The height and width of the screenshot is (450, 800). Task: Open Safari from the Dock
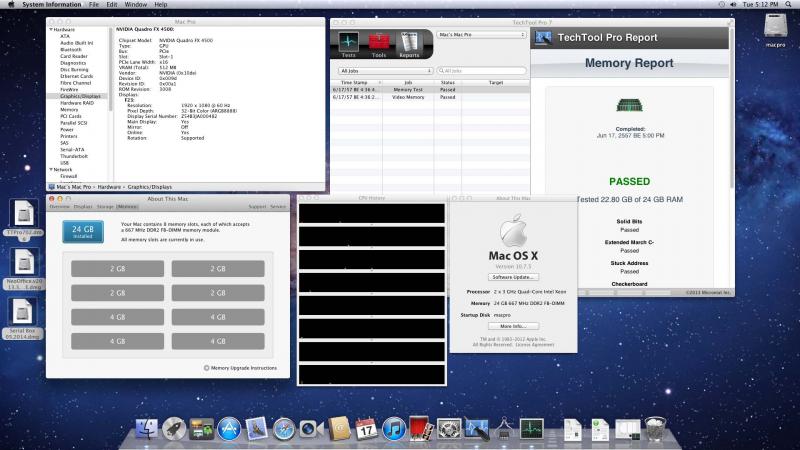[x=283, y=430]
